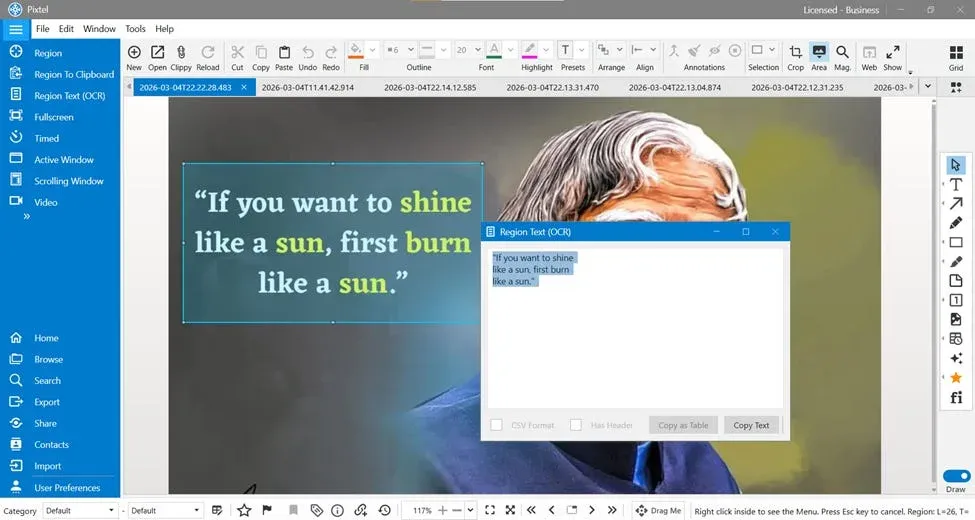This screenshot has width=975, height=520.
Task: Enable the CSV Format checkbox
Action: [x=496, y=425]
